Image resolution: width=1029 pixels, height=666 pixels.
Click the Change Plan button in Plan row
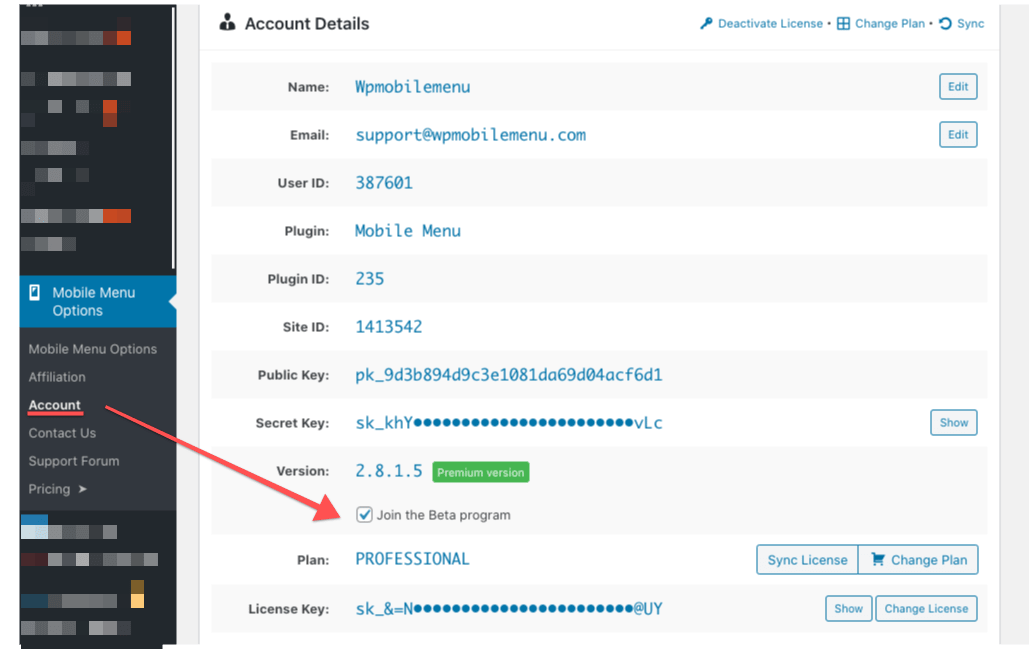pos(918,560)
